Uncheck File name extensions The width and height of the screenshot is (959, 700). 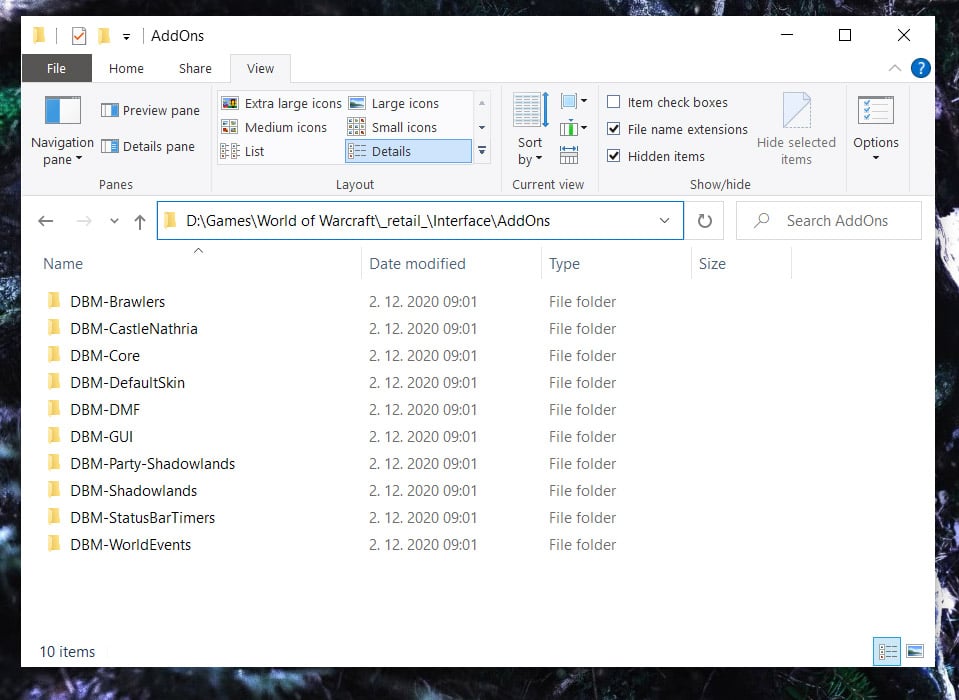coord(677,129)
